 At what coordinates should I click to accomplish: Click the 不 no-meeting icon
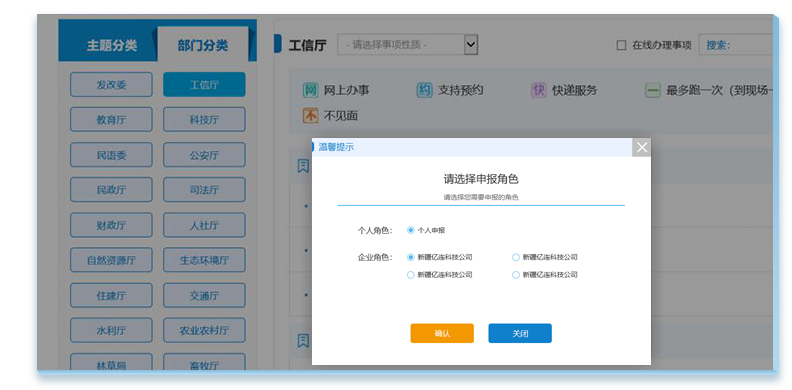coord(310,116)
